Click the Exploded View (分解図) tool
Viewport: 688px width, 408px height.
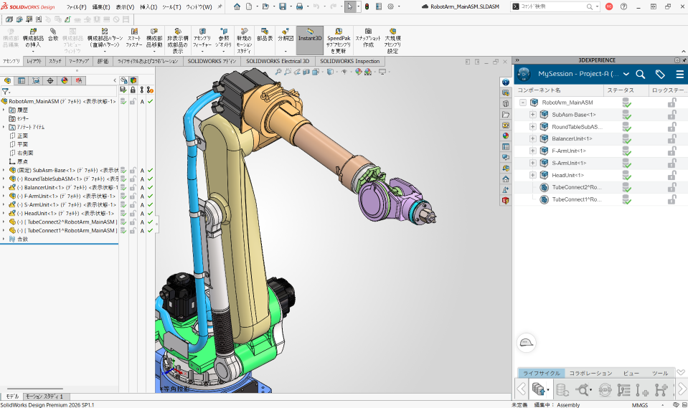[x=285, y=35]
